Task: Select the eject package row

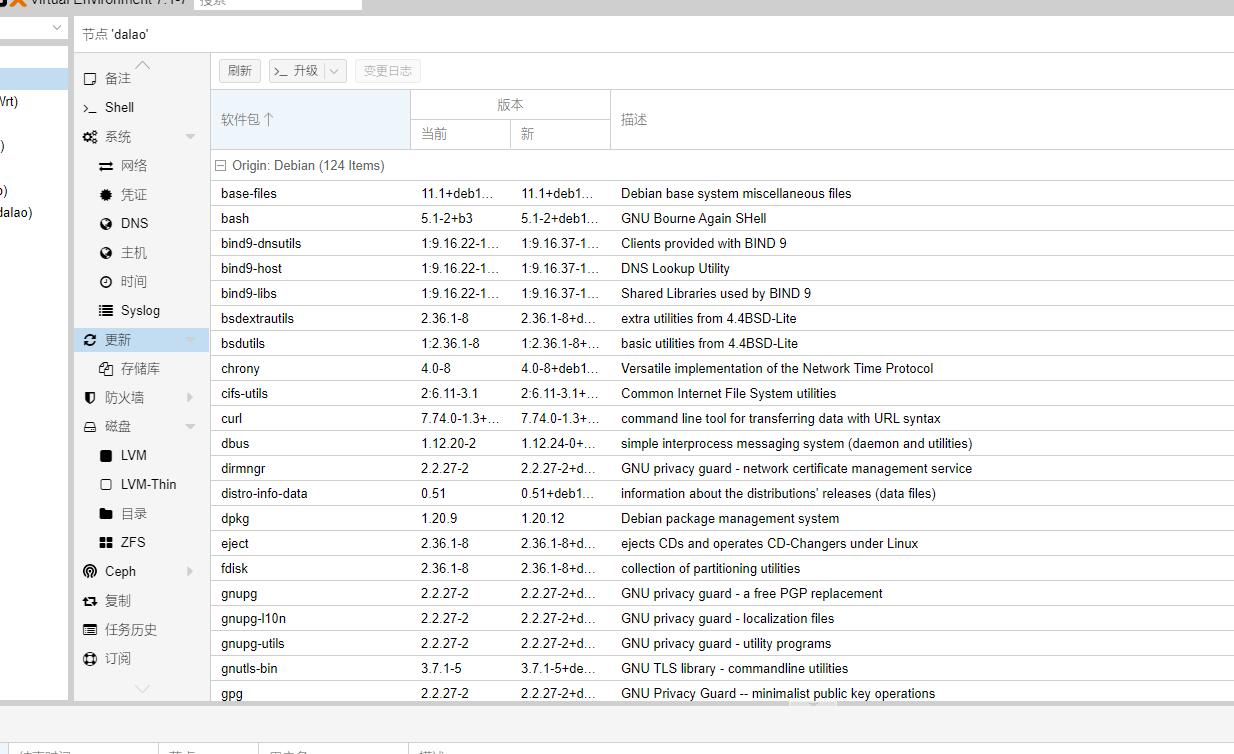Action: [x=722, y=543]
